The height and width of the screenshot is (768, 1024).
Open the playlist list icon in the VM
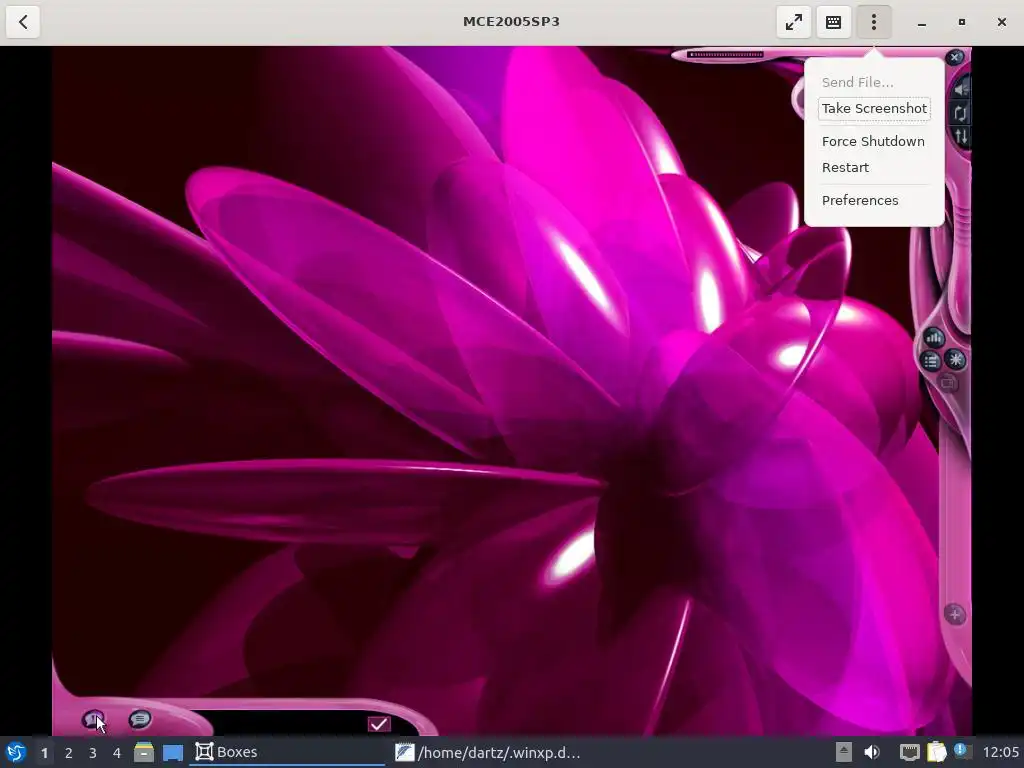(x=931, y=360)
